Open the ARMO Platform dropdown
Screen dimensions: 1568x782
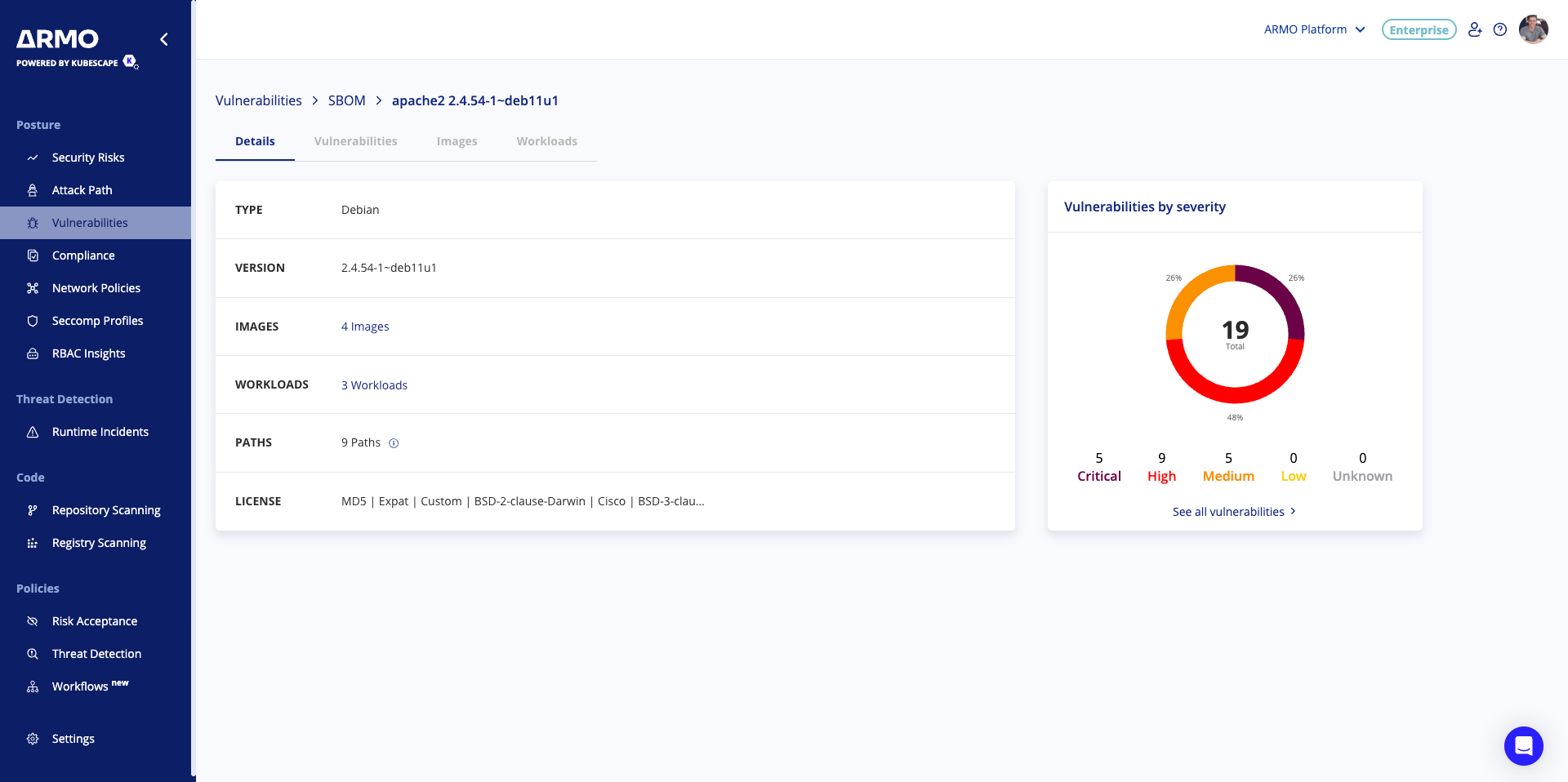[1315, 29]
